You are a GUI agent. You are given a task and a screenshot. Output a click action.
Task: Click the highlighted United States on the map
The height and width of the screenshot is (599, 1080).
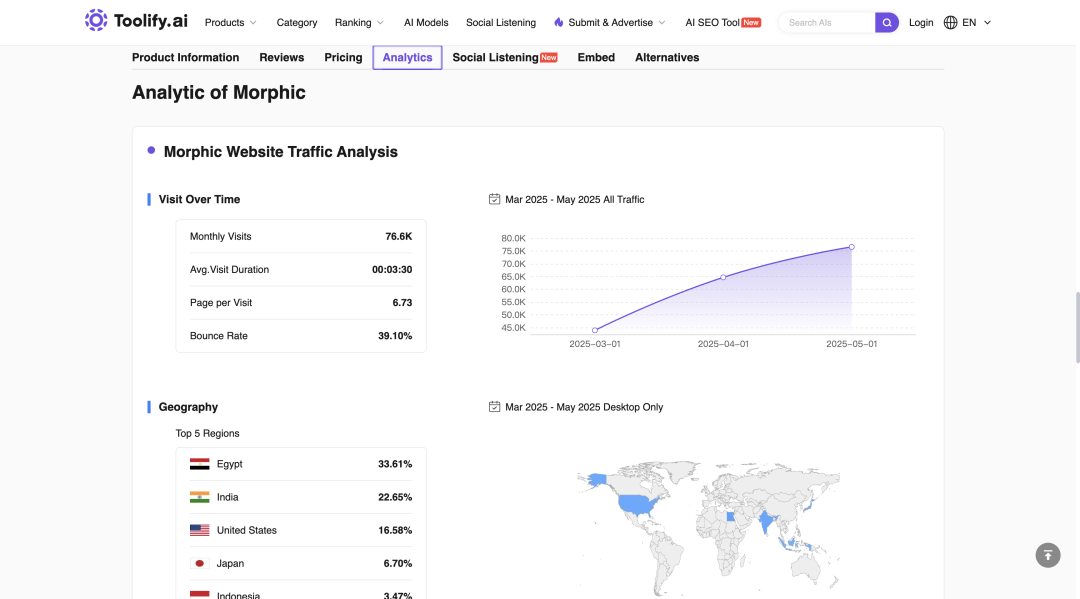pyautogui.click(x=635, y=506)
